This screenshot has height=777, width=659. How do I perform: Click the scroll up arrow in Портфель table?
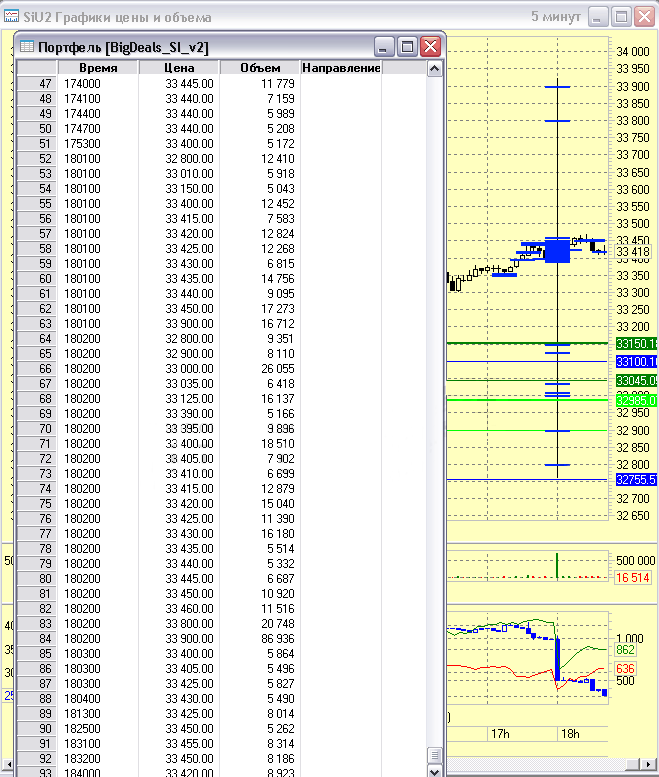pyautogui.click(x=435, y=68)
